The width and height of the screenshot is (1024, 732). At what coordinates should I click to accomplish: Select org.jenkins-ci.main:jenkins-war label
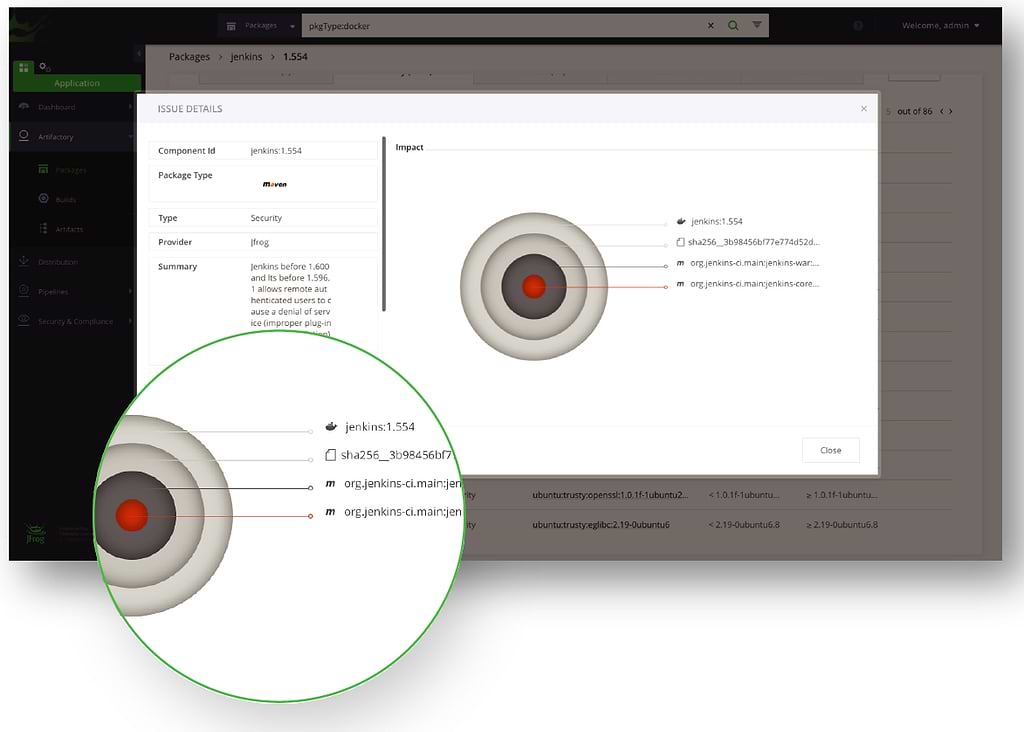pyautogui.click(x=755, y=263)
